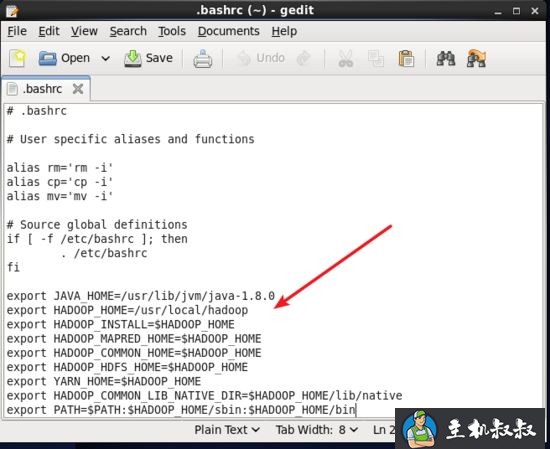Image resolution: width=550 pixels, height=449 pixels.
Task: Click the line "export HADOOP_COMMON_HOME=$HADOOP_HOME"
Action: (x=134, y=353)
